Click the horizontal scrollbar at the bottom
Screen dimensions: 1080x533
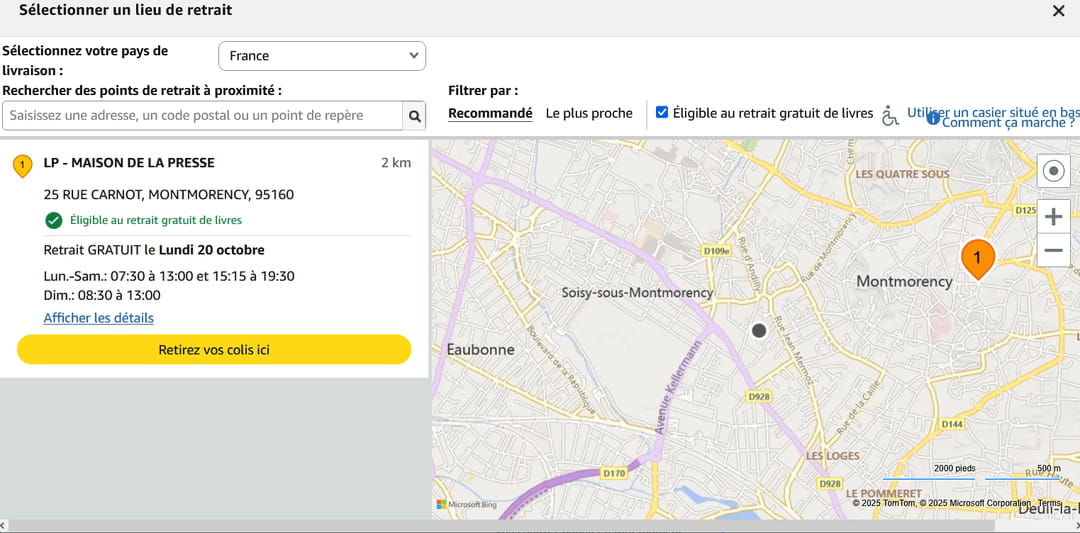click(x=540, y=526)
